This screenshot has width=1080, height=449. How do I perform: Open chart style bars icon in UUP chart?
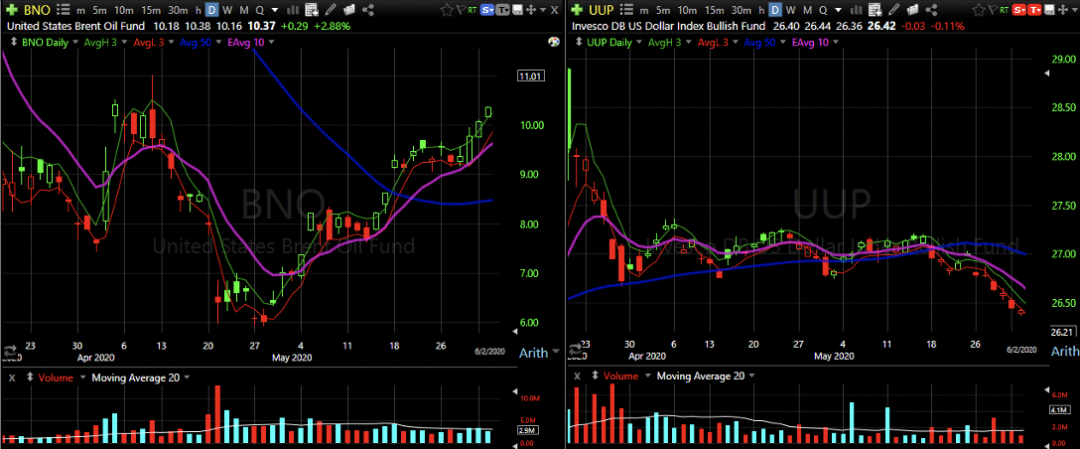coord(856,10)
